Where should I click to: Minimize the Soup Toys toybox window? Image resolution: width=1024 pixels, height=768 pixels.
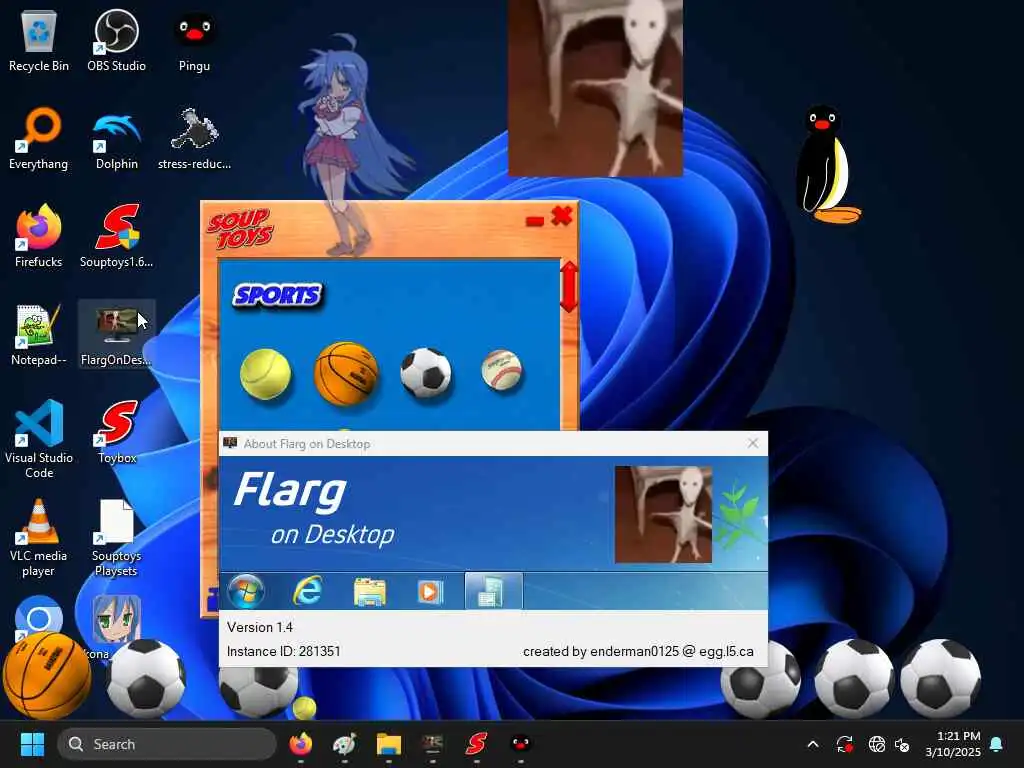pyautogui.click(x=535, y=221)
